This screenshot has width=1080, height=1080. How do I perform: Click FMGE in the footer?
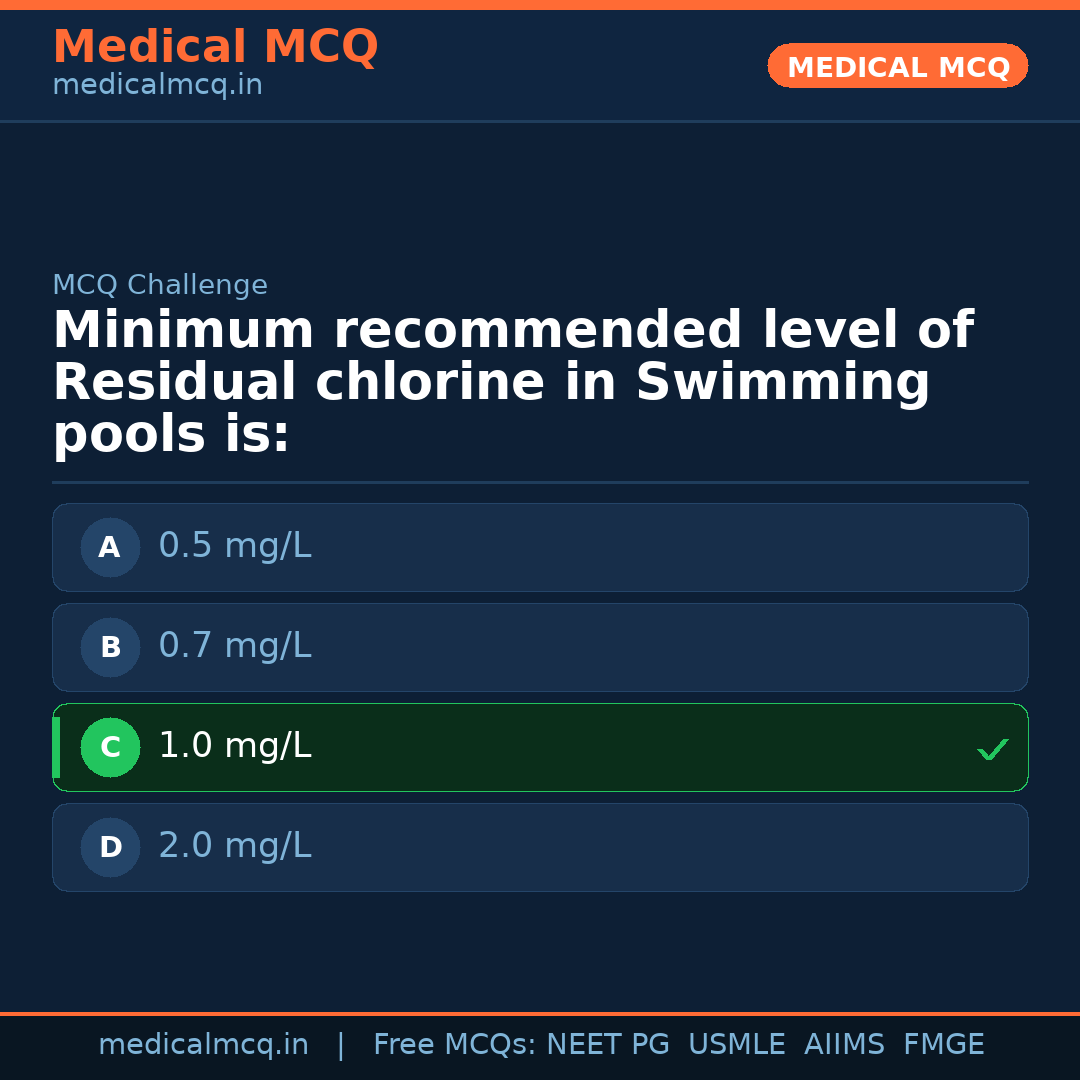click(x=943, y=1045)
